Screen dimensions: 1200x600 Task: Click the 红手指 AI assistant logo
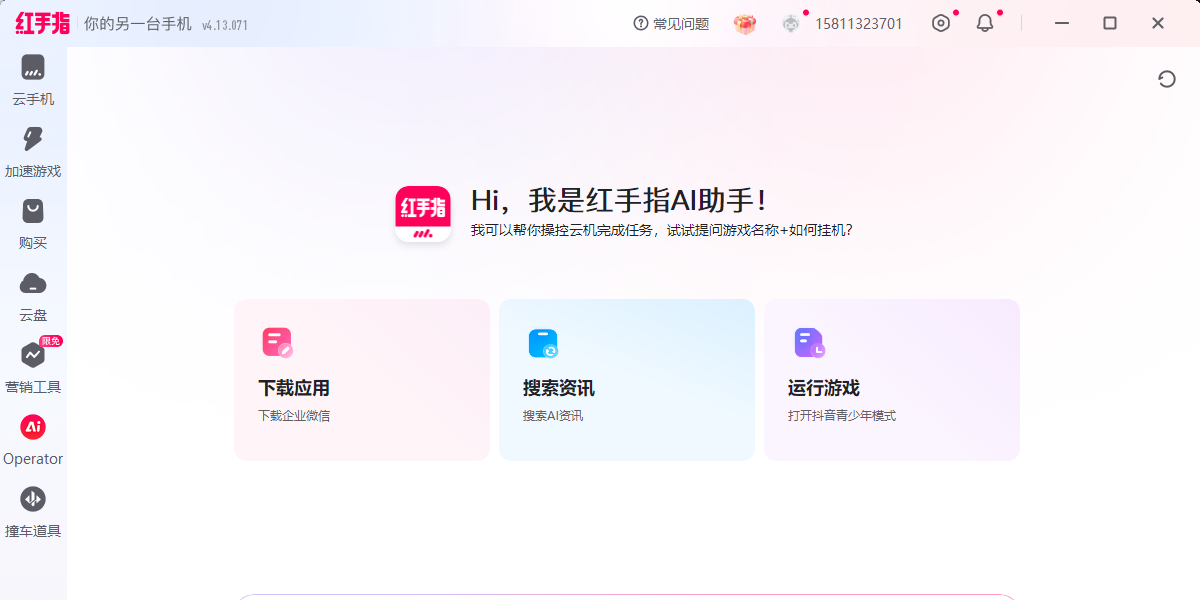(x=423, y=214)
